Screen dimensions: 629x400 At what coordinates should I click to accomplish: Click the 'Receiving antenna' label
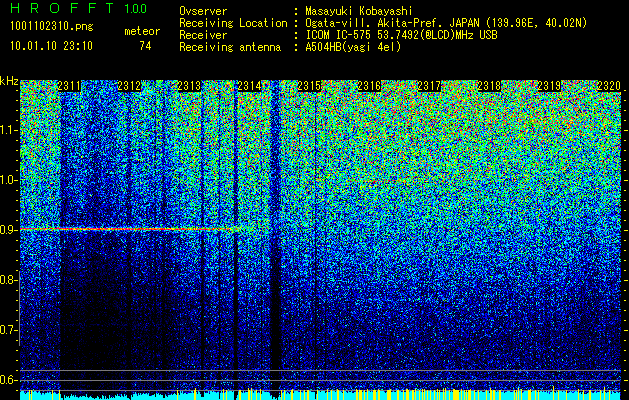pos(230,47)
